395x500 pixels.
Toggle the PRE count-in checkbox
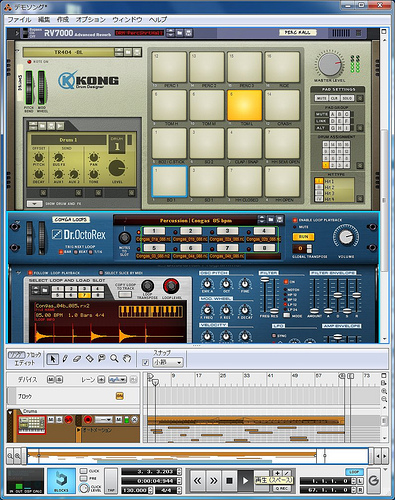click(x=84, y=478)
